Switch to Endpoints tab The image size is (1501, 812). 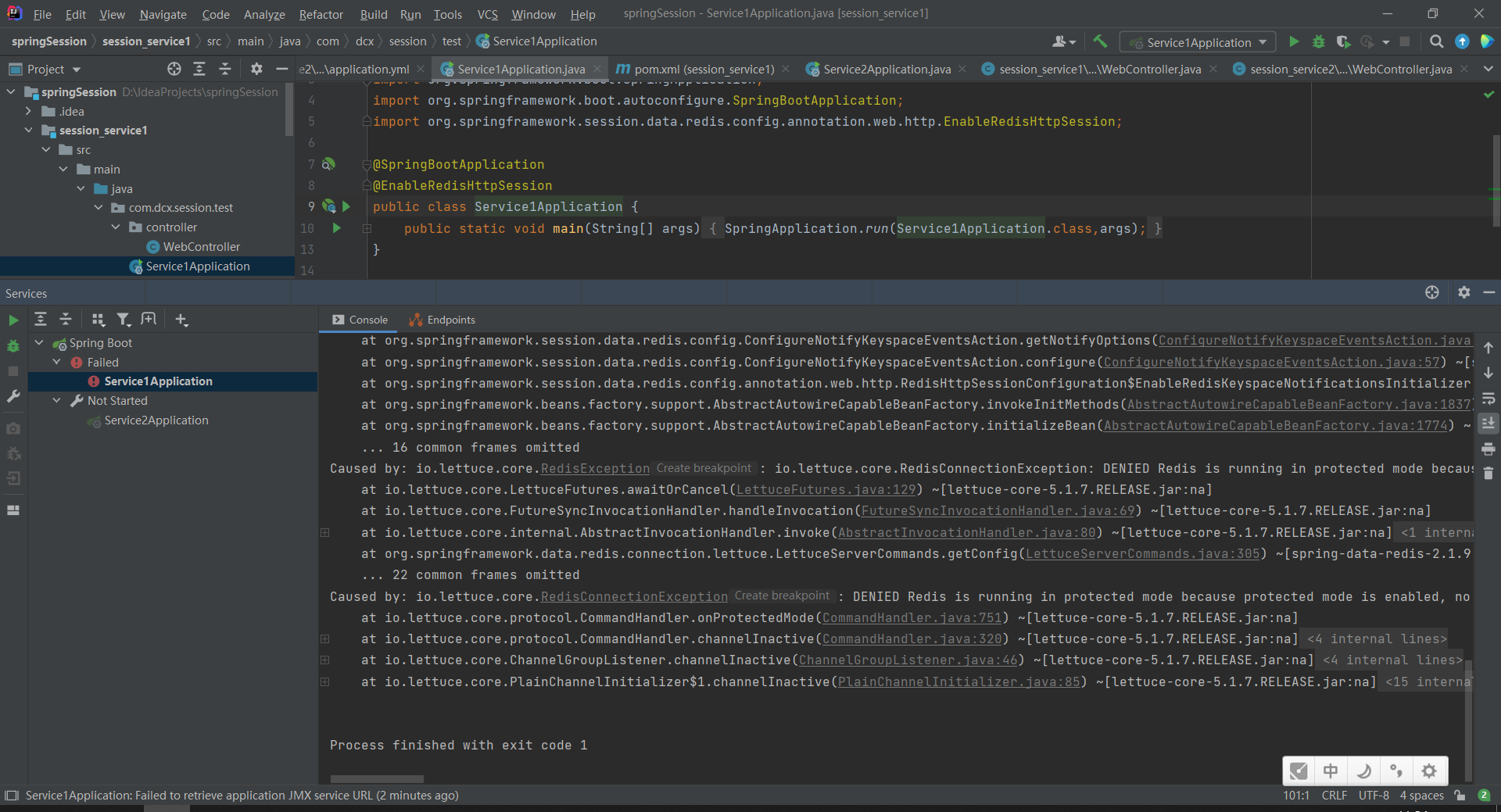[x=442, y=320]
